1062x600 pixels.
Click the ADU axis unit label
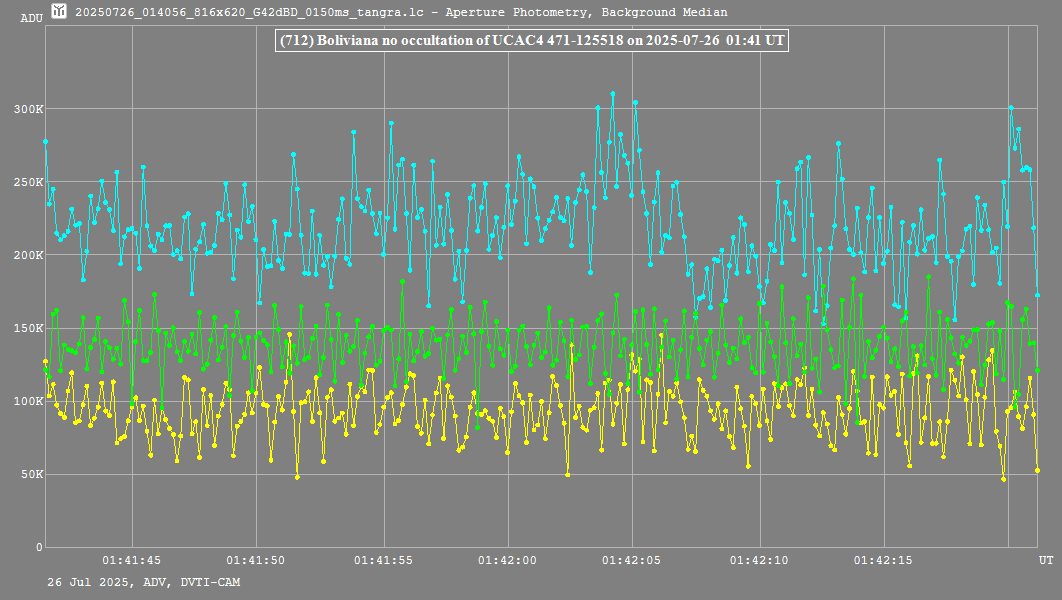click(31, 18)
